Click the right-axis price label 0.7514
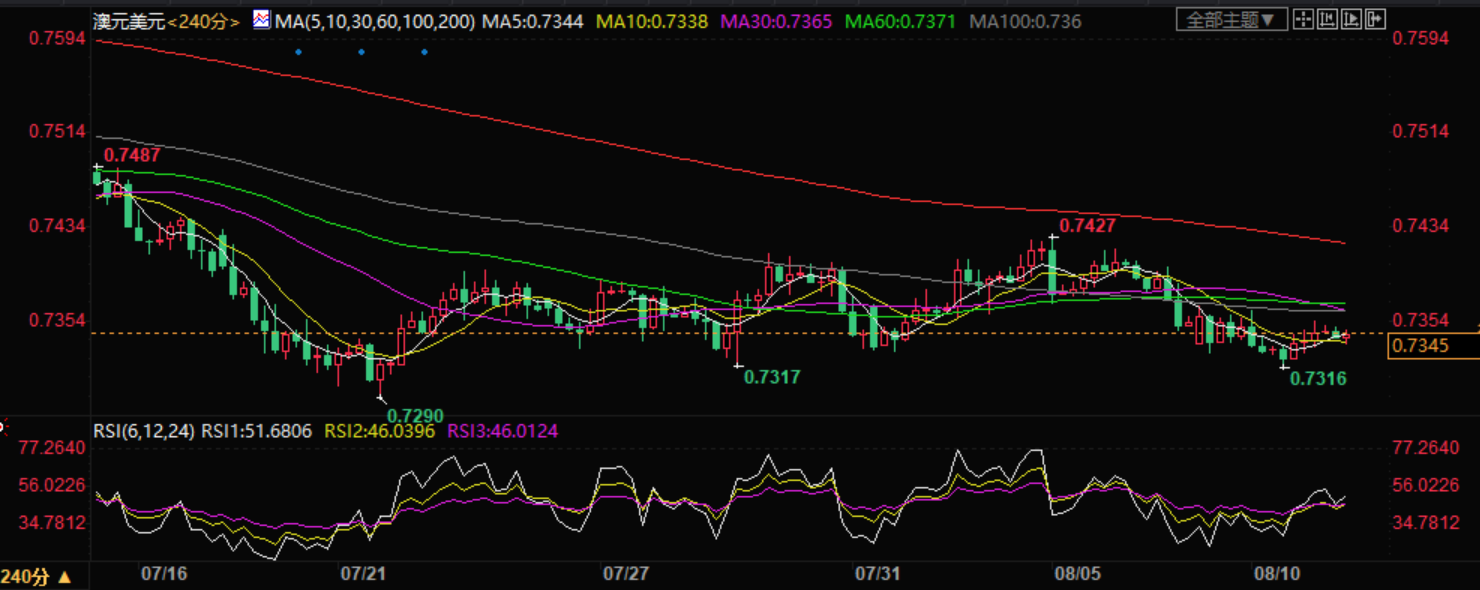 (1421, 132)
